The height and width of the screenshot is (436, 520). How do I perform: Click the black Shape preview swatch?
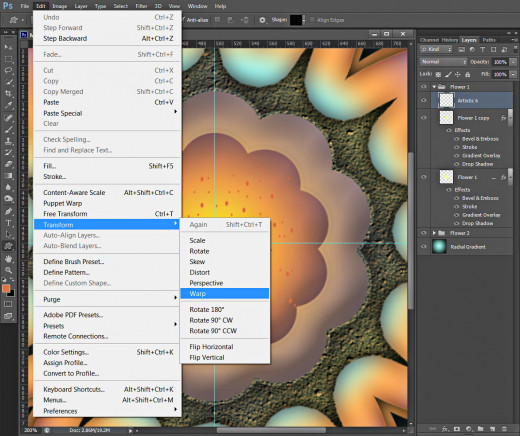(296, 20)
